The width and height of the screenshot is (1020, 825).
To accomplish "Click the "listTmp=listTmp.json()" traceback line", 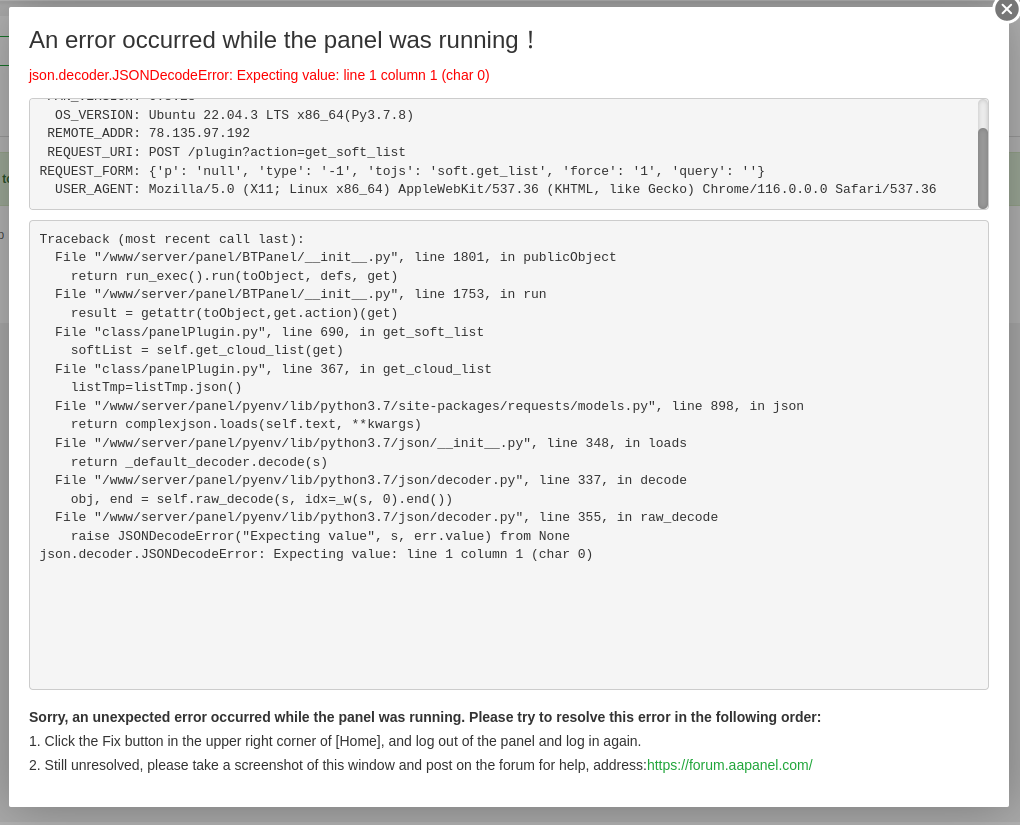I will pyautogui.click(x=156, y=387).
